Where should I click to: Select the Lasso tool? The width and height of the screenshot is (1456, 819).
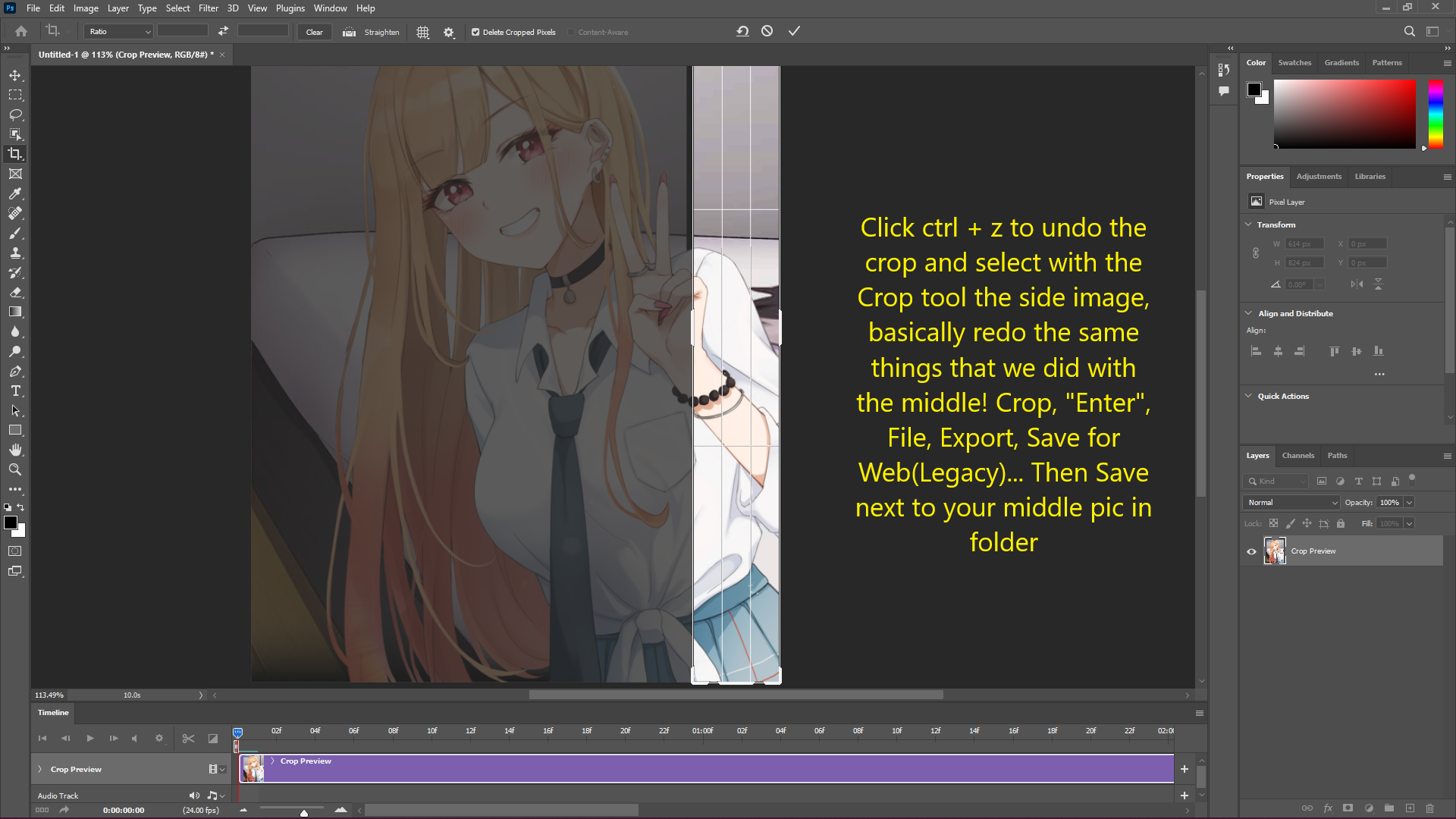click(x=15, y=115)
